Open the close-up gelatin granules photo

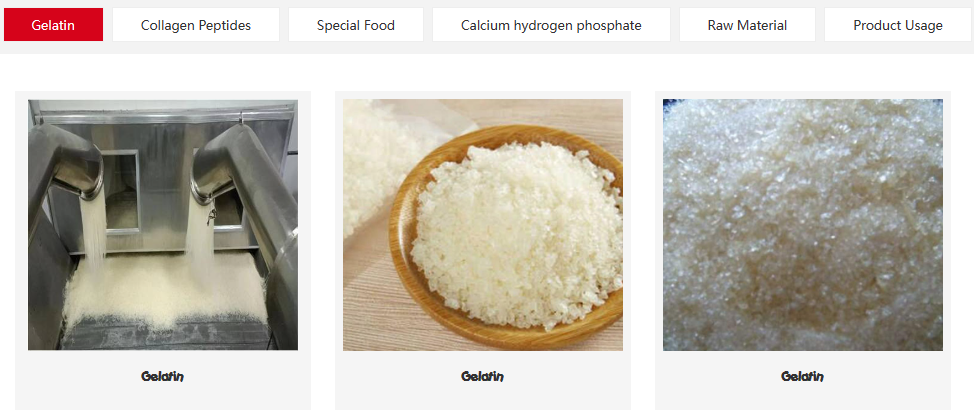click(803, 225)
